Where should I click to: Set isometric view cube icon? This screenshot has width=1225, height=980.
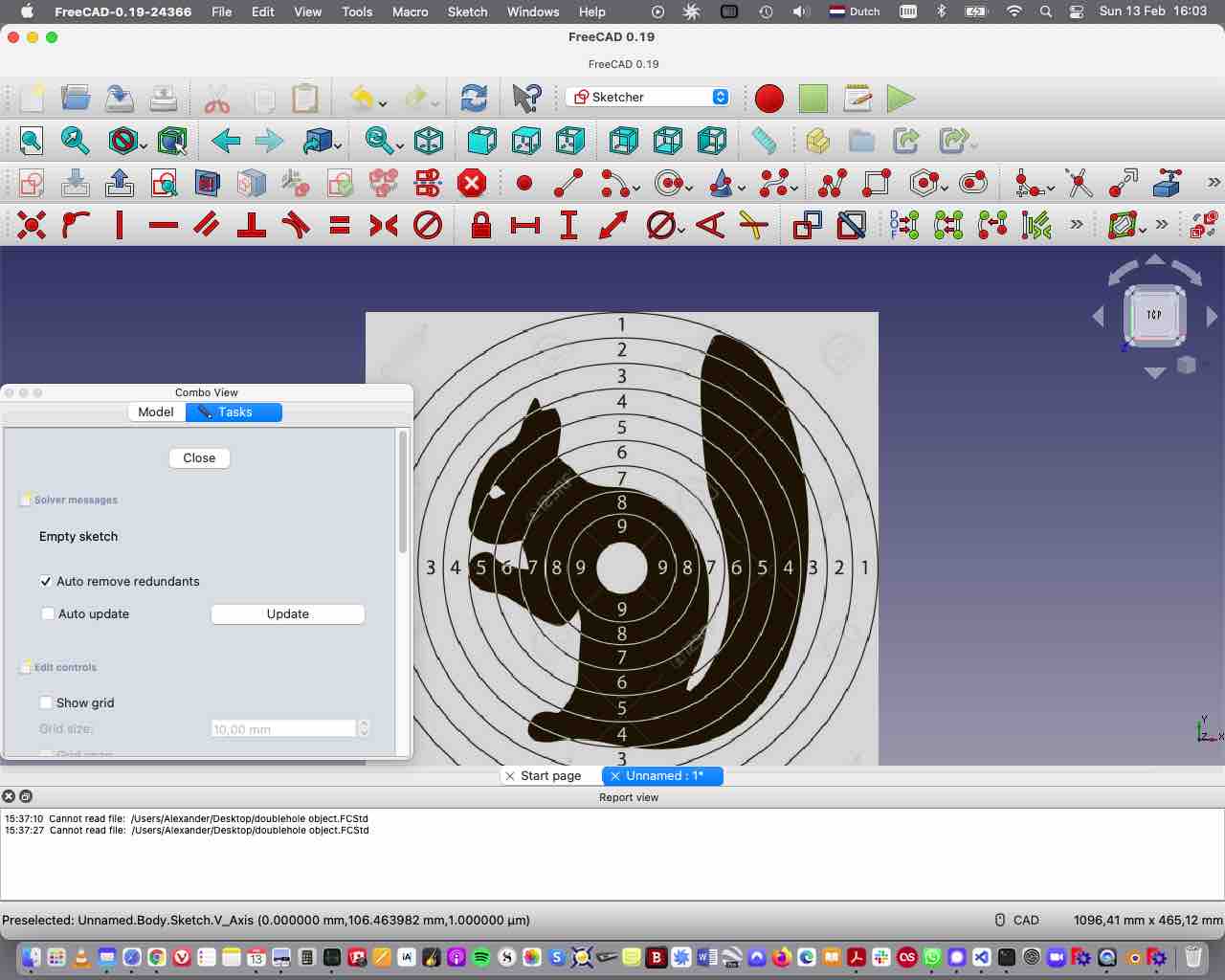429,142
